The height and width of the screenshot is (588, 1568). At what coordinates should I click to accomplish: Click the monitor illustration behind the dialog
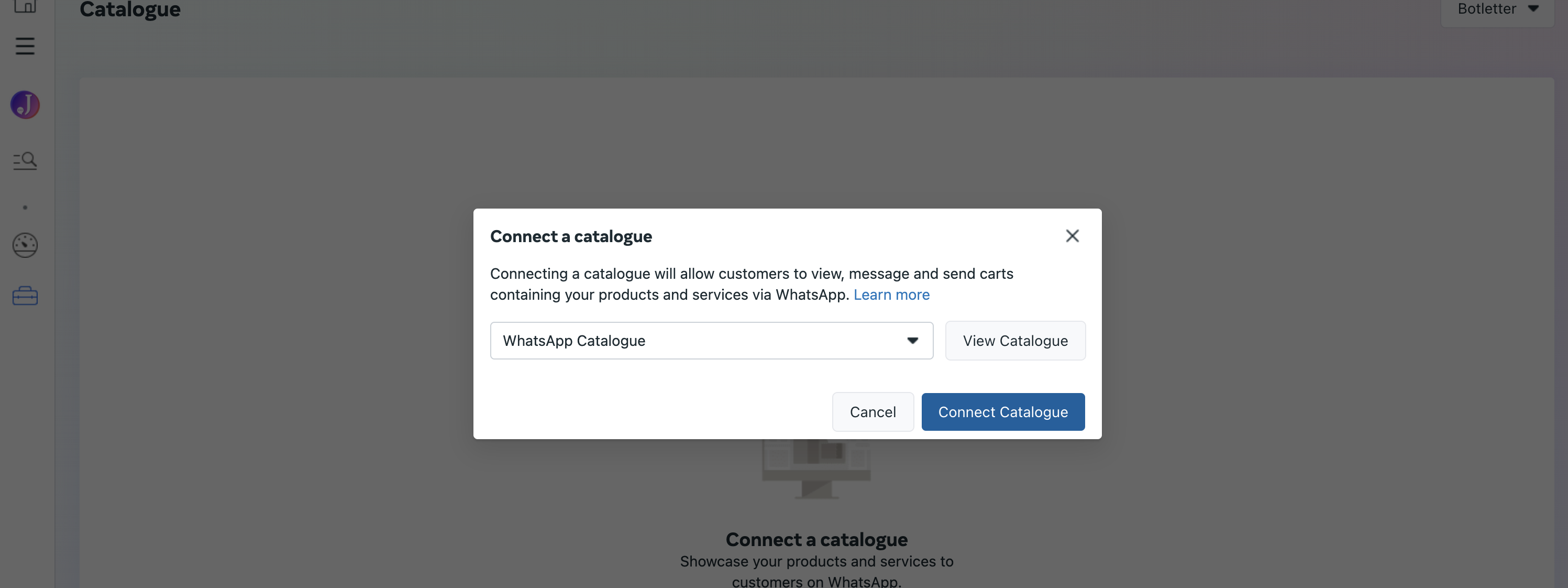pos(816,468)
